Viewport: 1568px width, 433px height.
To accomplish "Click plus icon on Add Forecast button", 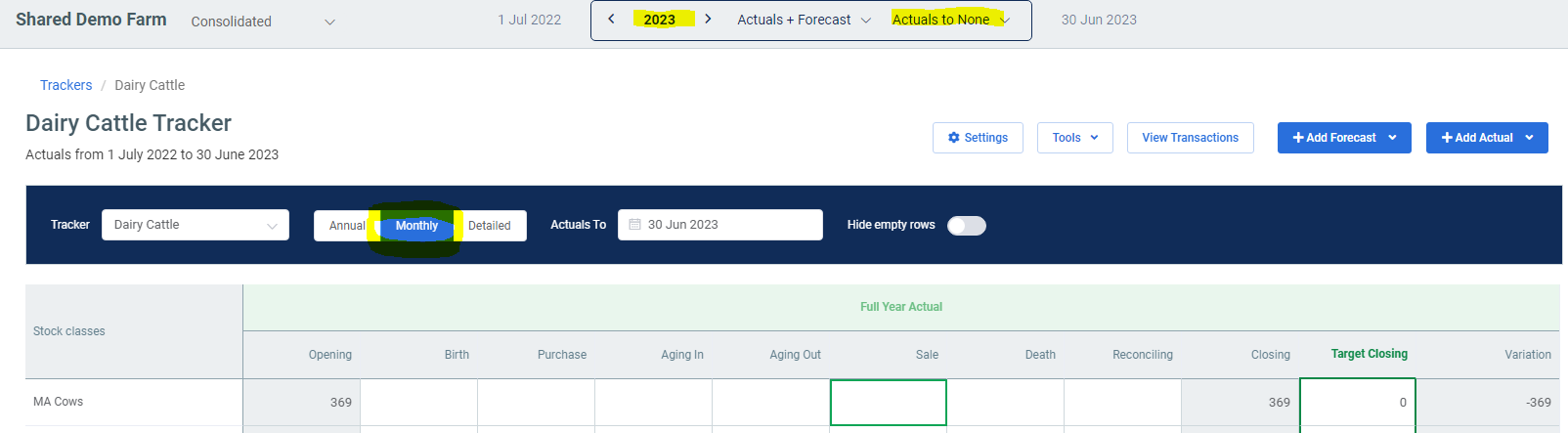I will click(1298, 138).
